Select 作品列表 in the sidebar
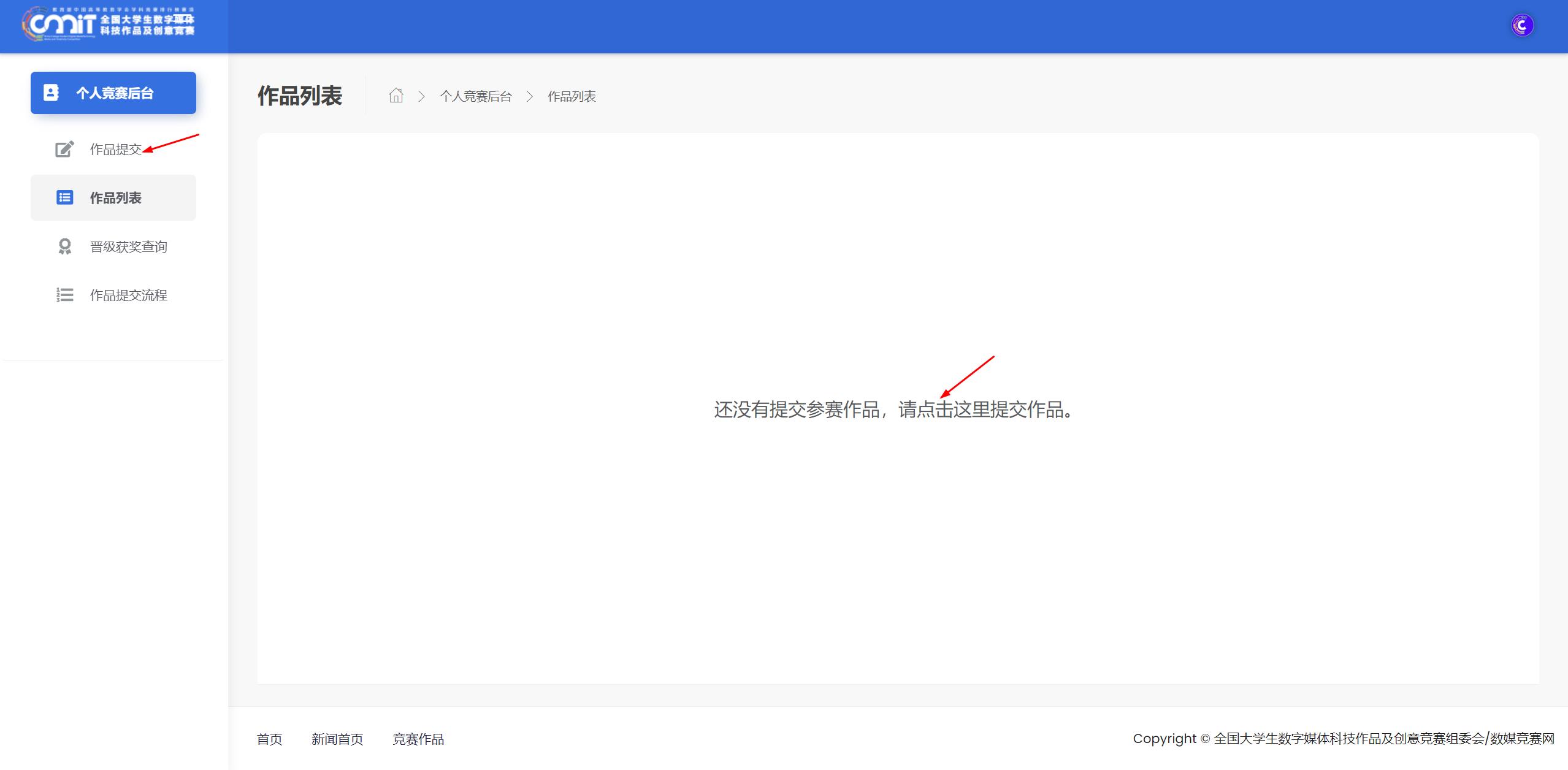This screenshot has height=770, width=1568. (115, 198)
